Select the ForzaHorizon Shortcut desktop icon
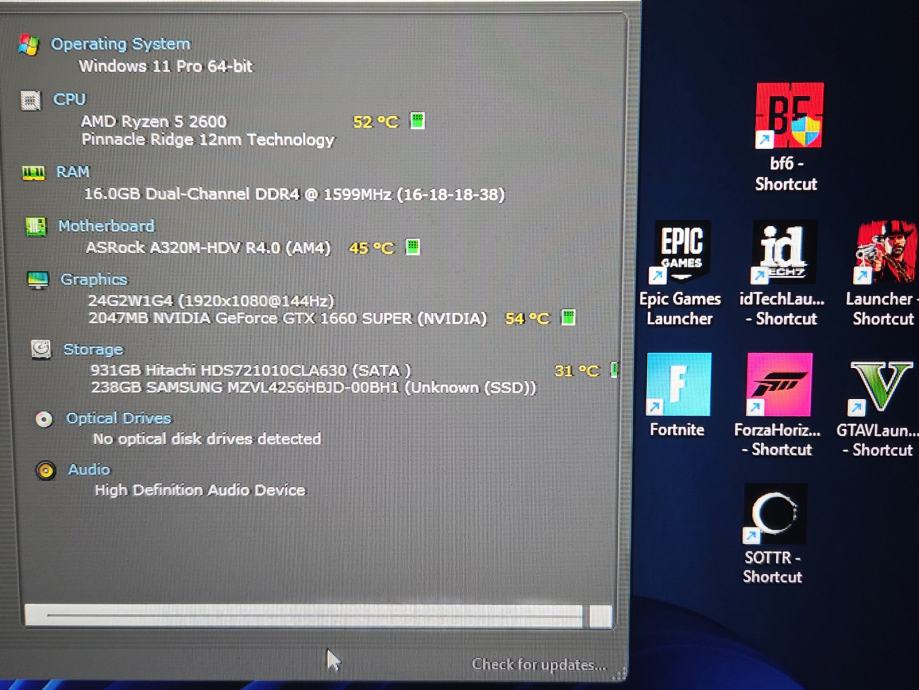Screen dimensions: 919x690 [778, 405]
